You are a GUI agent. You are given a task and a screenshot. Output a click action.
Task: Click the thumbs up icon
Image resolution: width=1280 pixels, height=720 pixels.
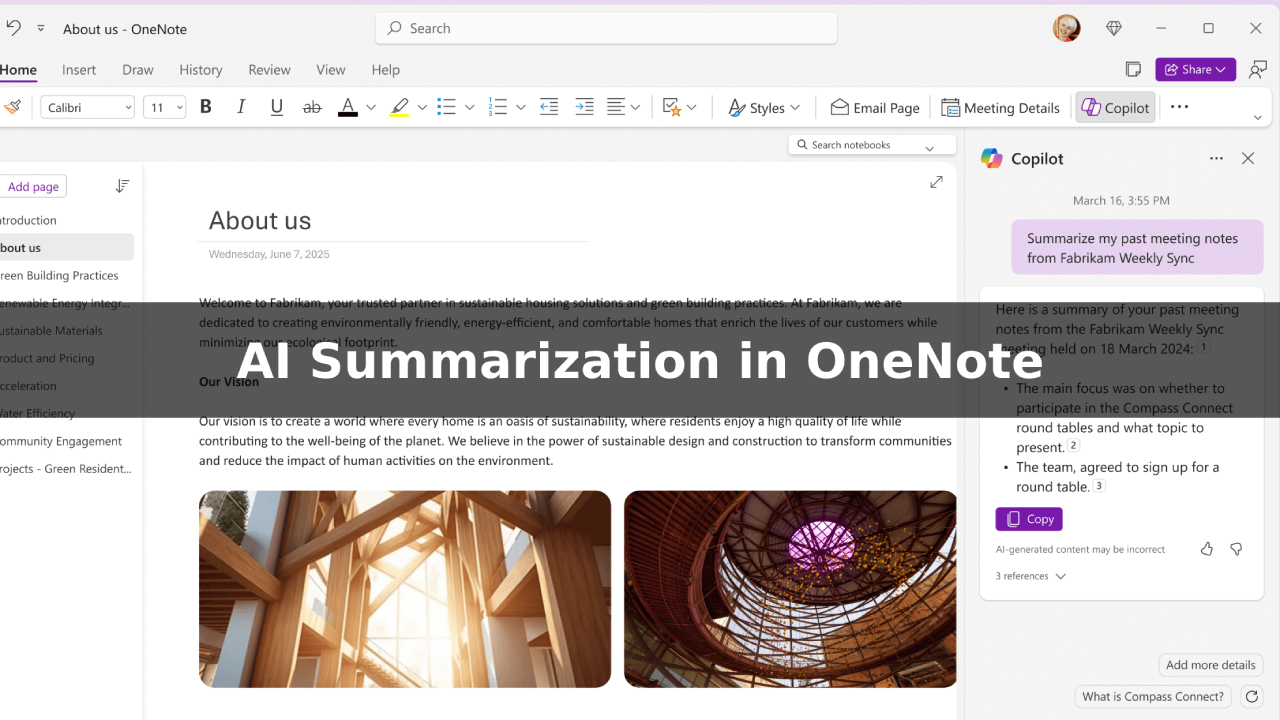[1207, 549]
